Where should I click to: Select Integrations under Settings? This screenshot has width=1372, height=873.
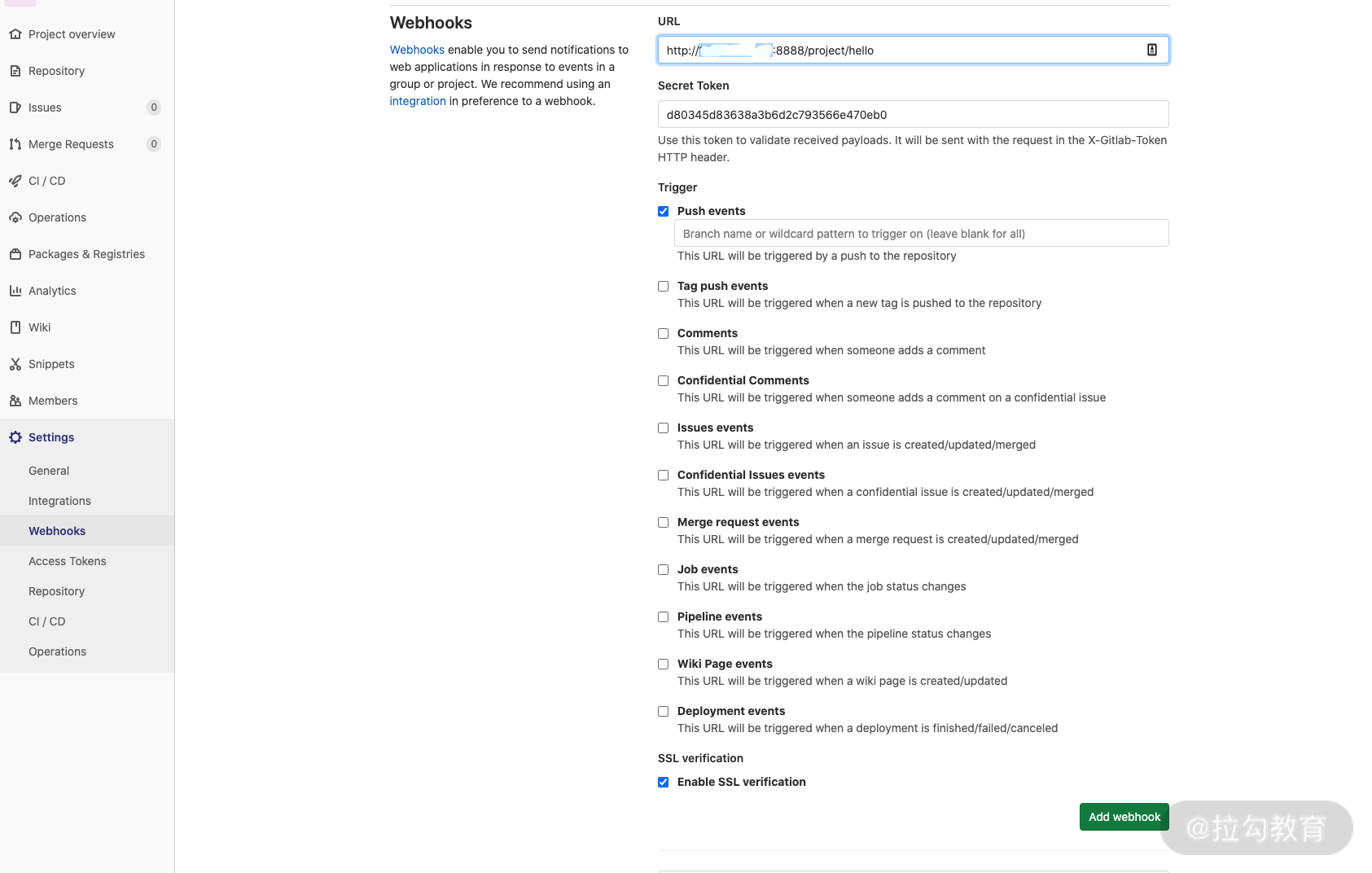point(59,501)
